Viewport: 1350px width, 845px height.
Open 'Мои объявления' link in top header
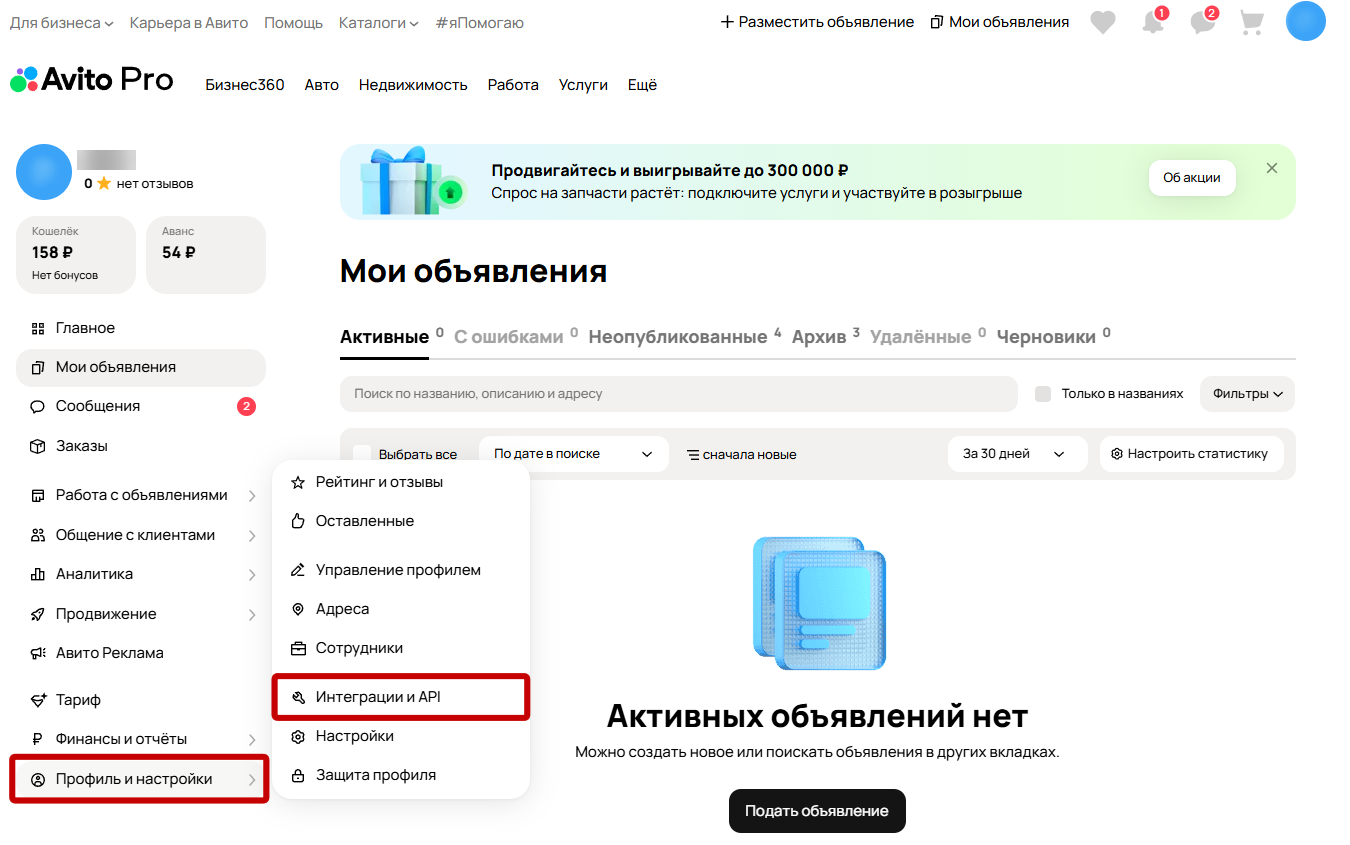click(x=1000, y=22)
